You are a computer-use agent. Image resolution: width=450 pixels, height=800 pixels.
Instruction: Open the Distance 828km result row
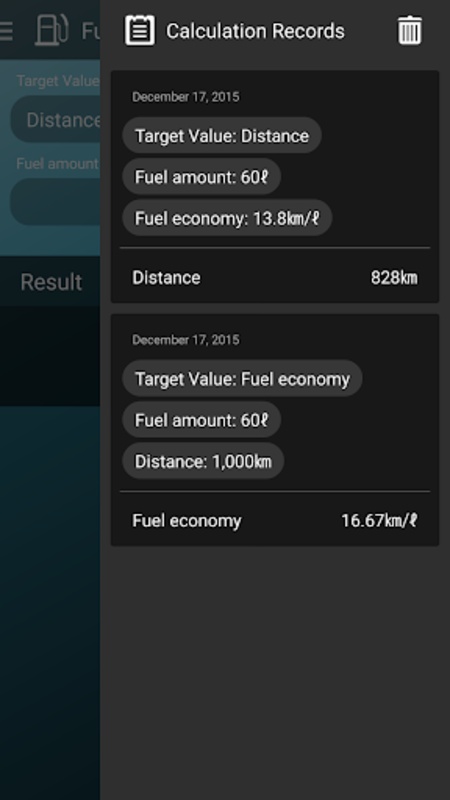(275, 278)
